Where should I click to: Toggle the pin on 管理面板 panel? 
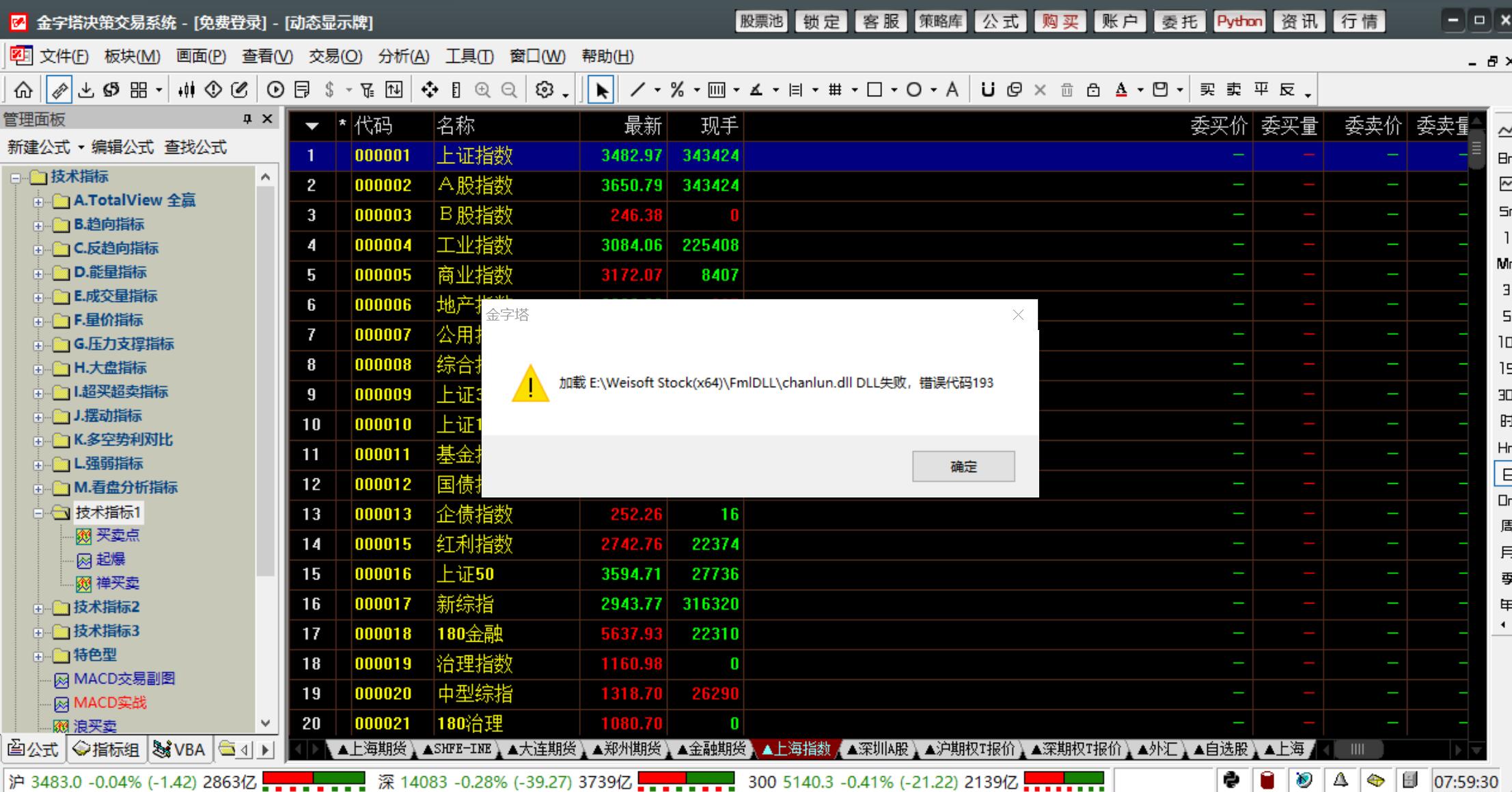tap(247, 119)
